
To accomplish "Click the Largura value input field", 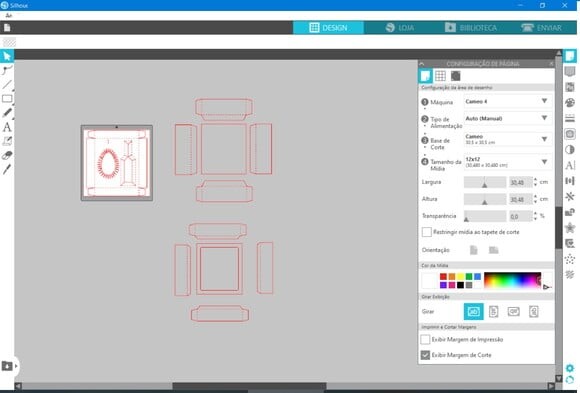I will (x=520, y=182).
